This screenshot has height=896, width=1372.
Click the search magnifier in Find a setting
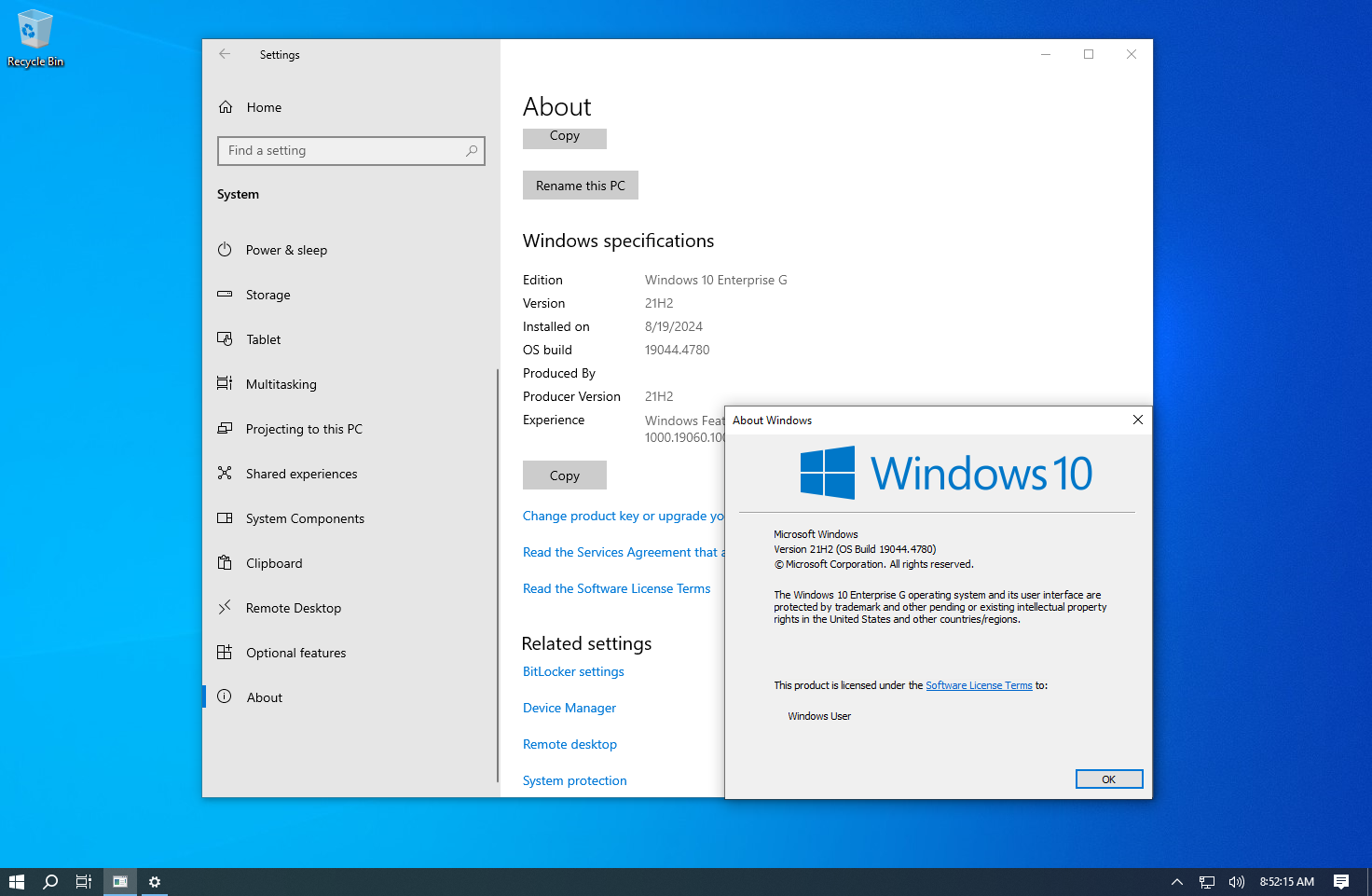pyautogui.click(x=472, y=150)
